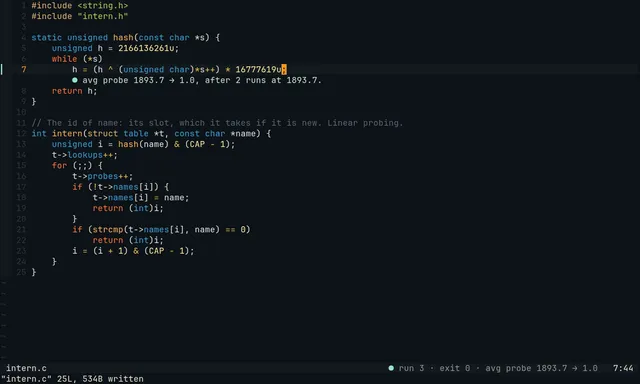
Task: Click 't->lookups++;' on line 14
Action: coord(85,155)
